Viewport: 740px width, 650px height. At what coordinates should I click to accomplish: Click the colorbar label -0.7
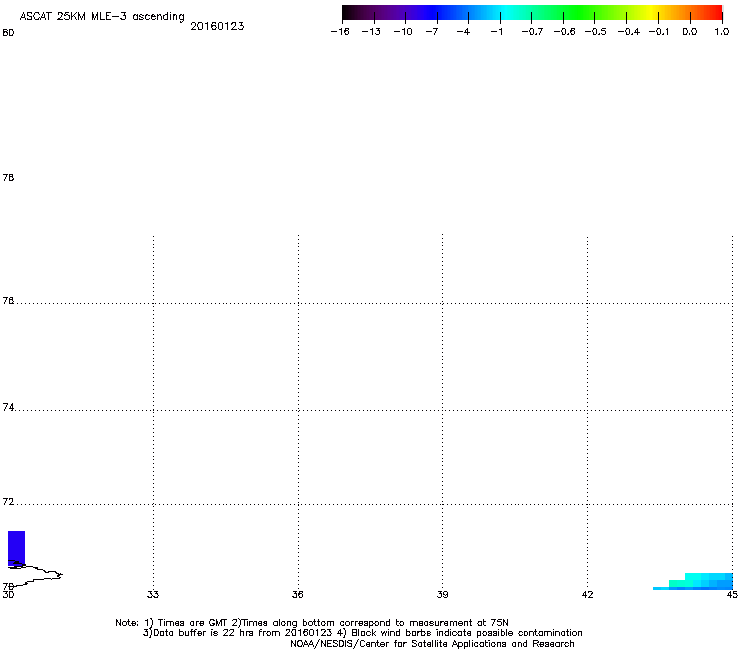(532, 32)
